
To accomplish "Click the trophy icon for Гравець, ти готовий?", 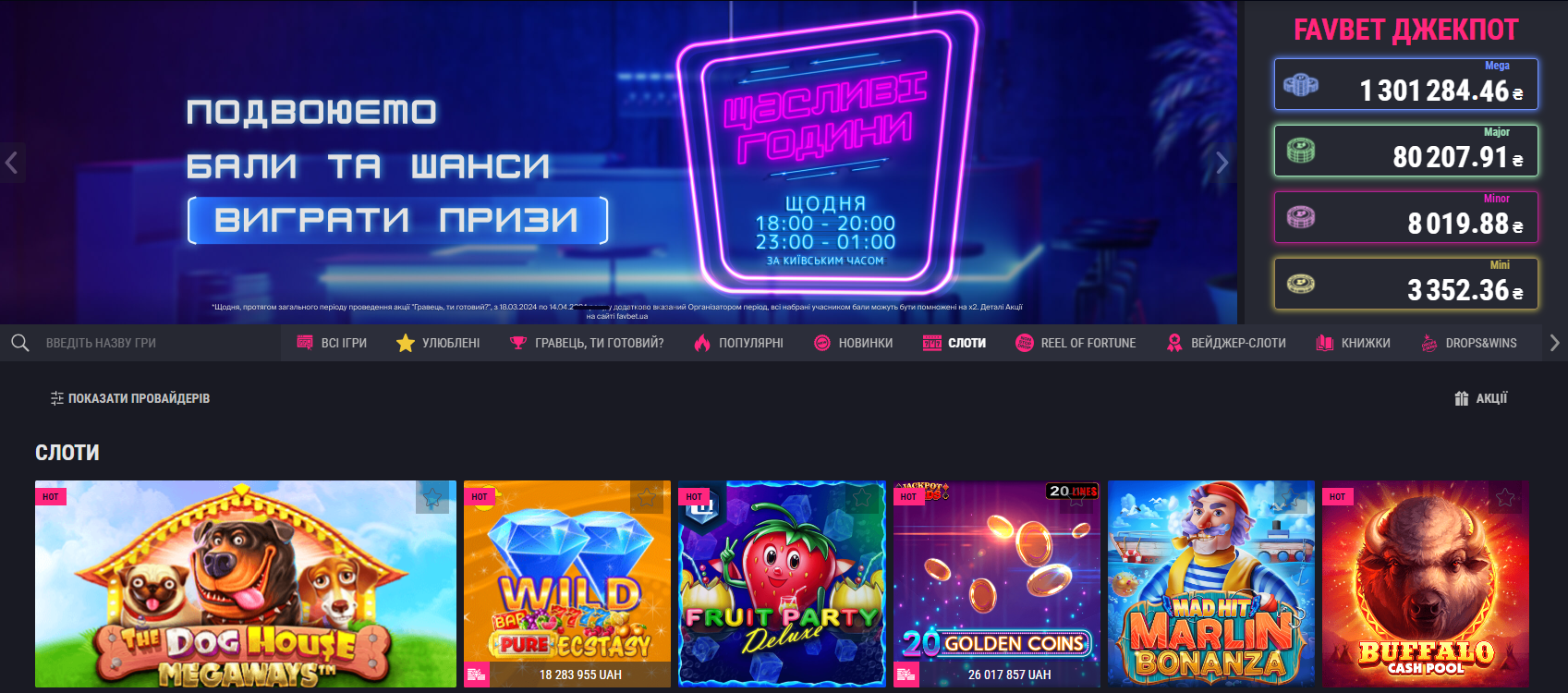I will [x=518, y=343].
